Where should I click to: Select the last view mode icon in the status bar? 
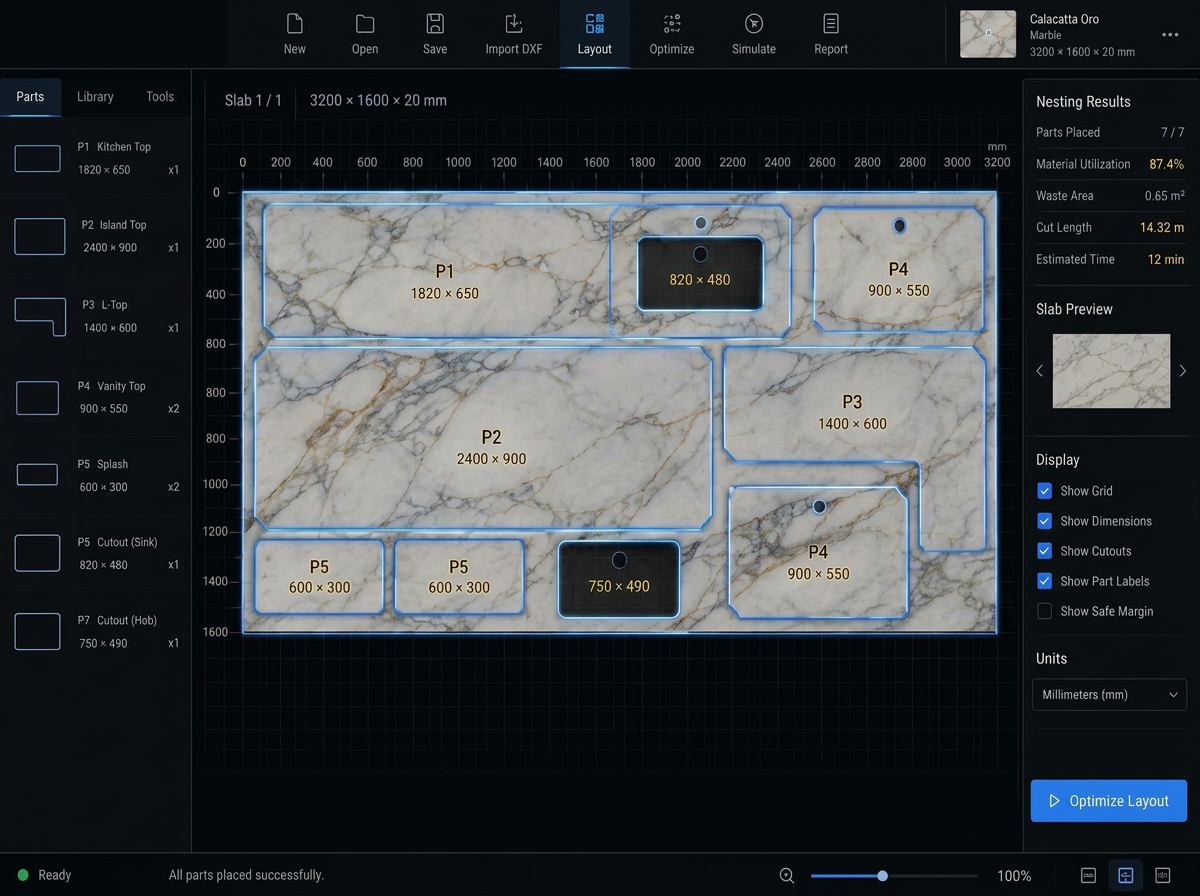click(1163, 876)
